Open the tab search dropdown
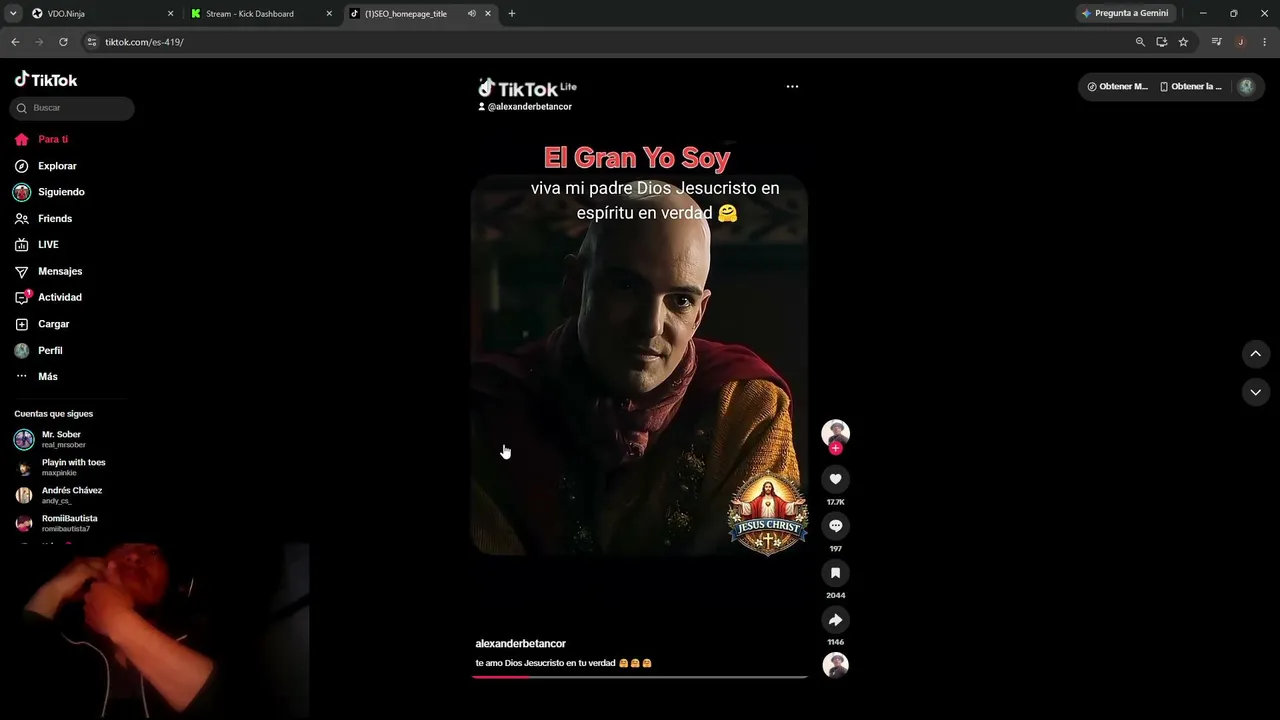 pos(13,14)
